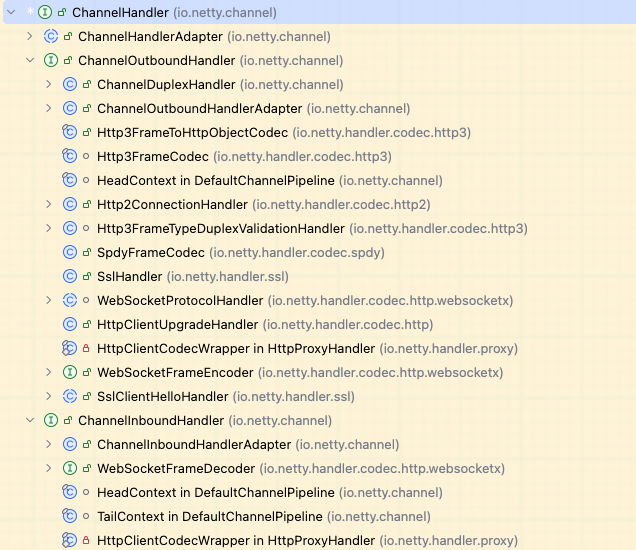Viewport: 636px width, 550px height.
Task: Select the ChannelInboundHandlerAdapter entry
Action: click(193, 444)
